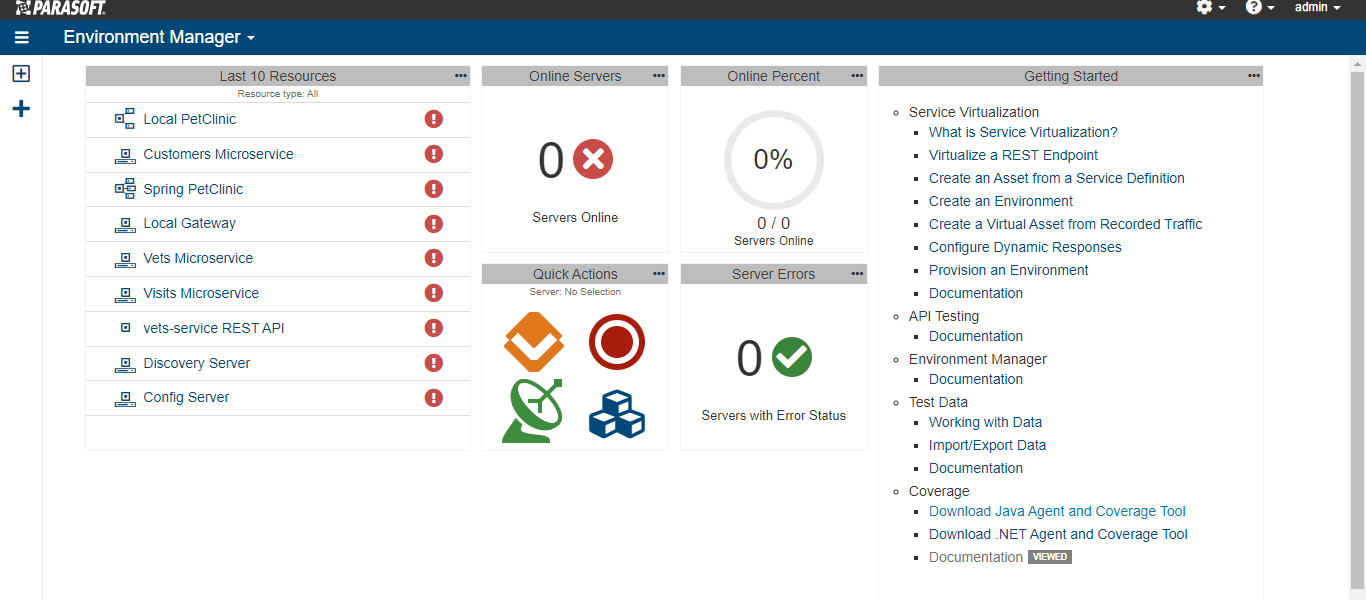
Task: Open the vets-service REST API resource
Action: coord(214,328)
